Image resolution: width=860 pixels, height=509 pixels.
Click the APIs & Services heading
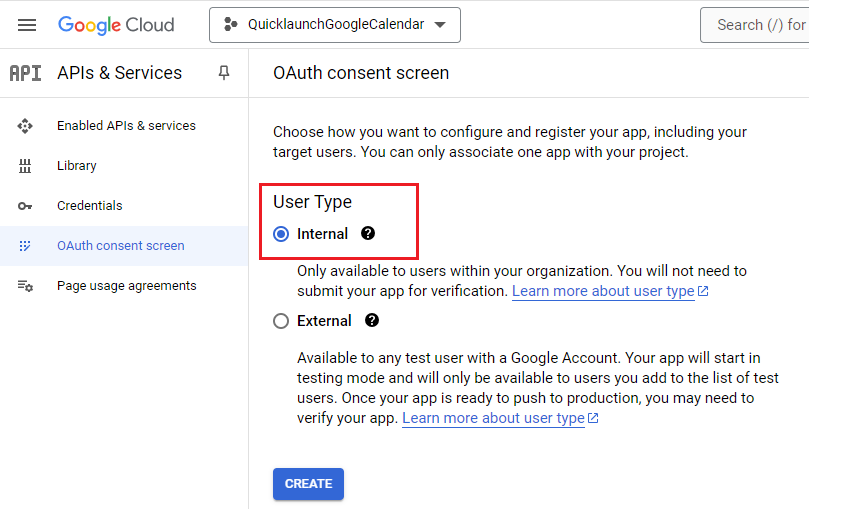[x=120, y=73]
